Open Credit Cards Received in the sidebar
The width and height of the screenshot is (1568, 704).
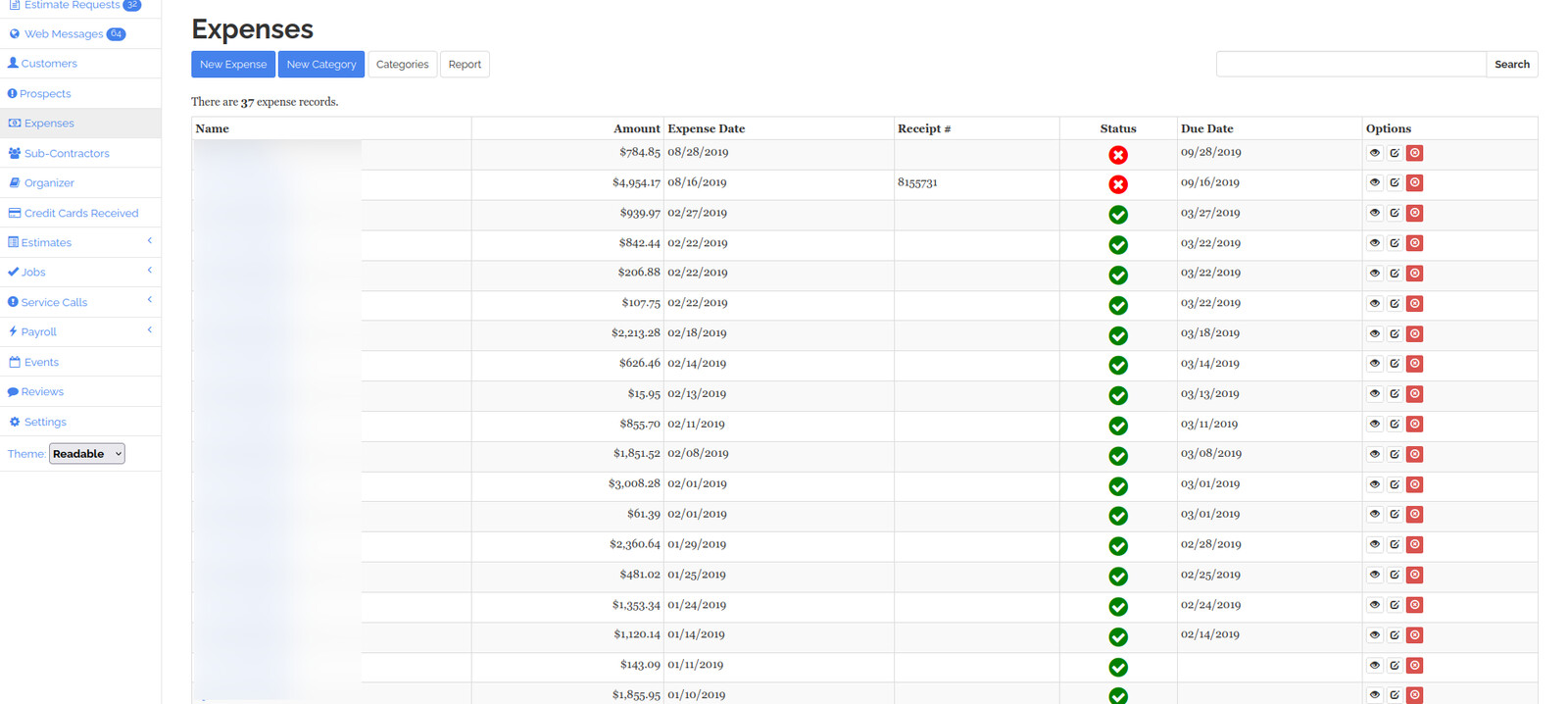pos(81,214)
